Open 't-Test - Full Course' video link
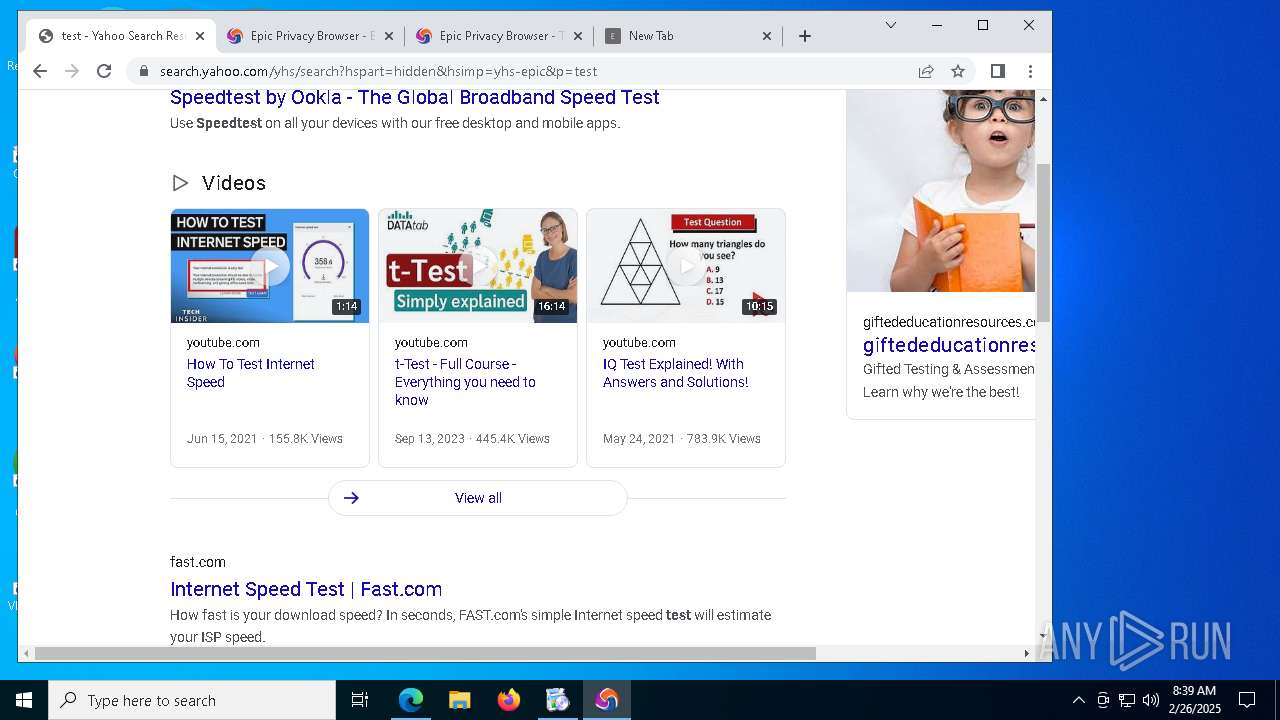The height and width of the screenshot is (720, 1280). 465,382
